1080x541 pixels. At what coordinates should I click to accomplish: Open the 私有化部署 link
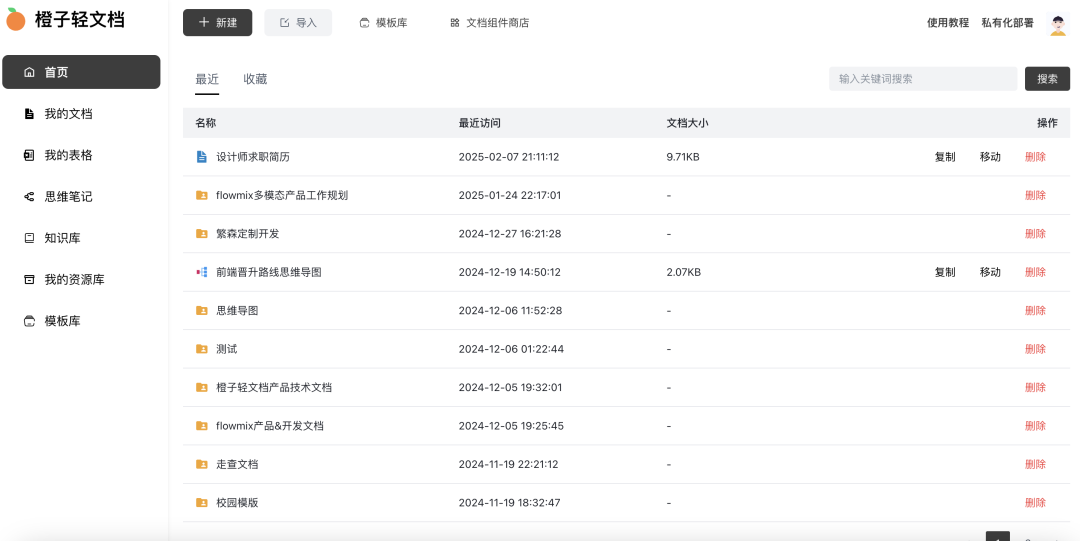[x=1008, y=23]
